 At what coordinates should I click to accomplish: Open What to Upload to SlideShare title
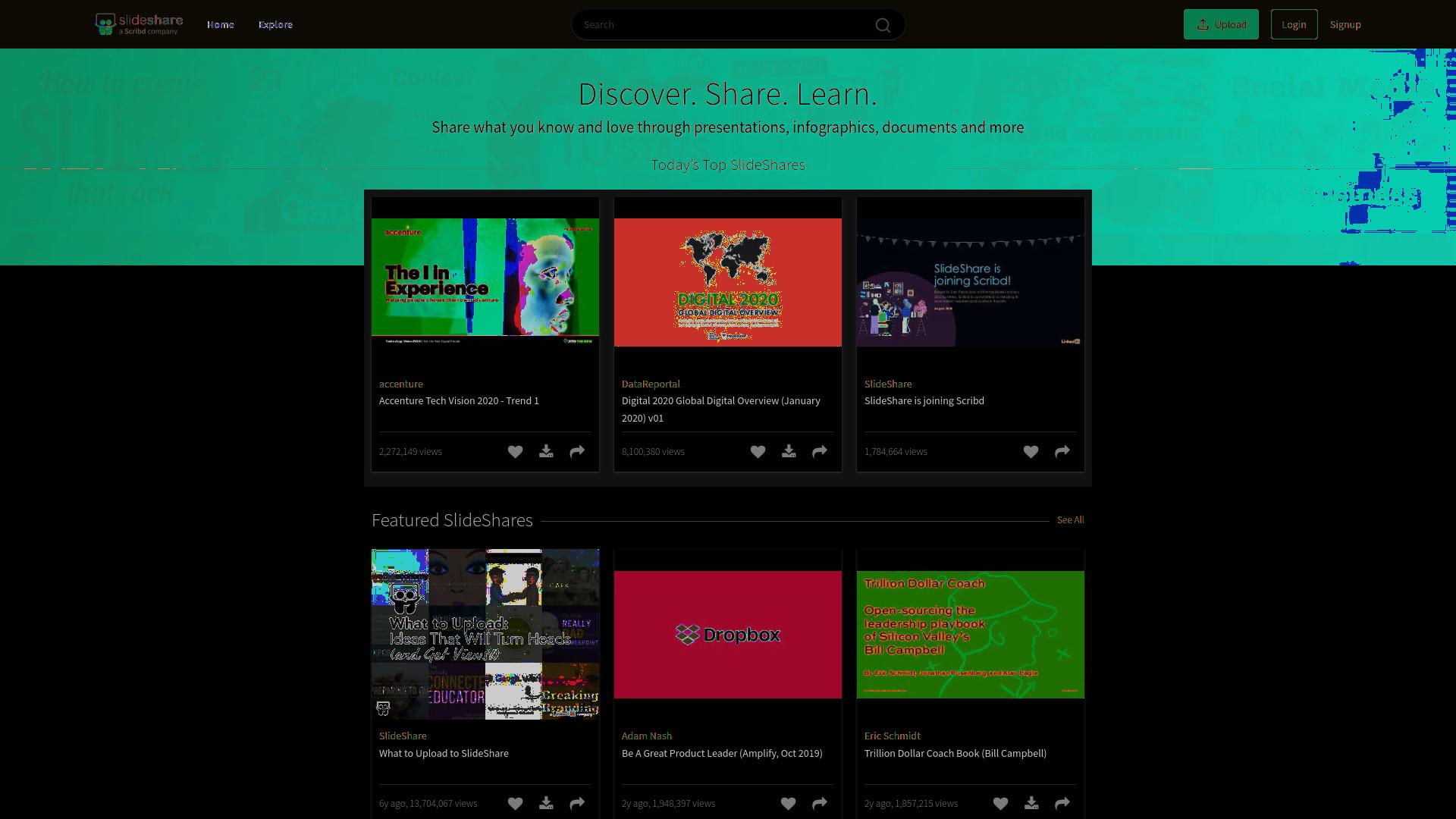pyautogui.click(x=444, y=754)
